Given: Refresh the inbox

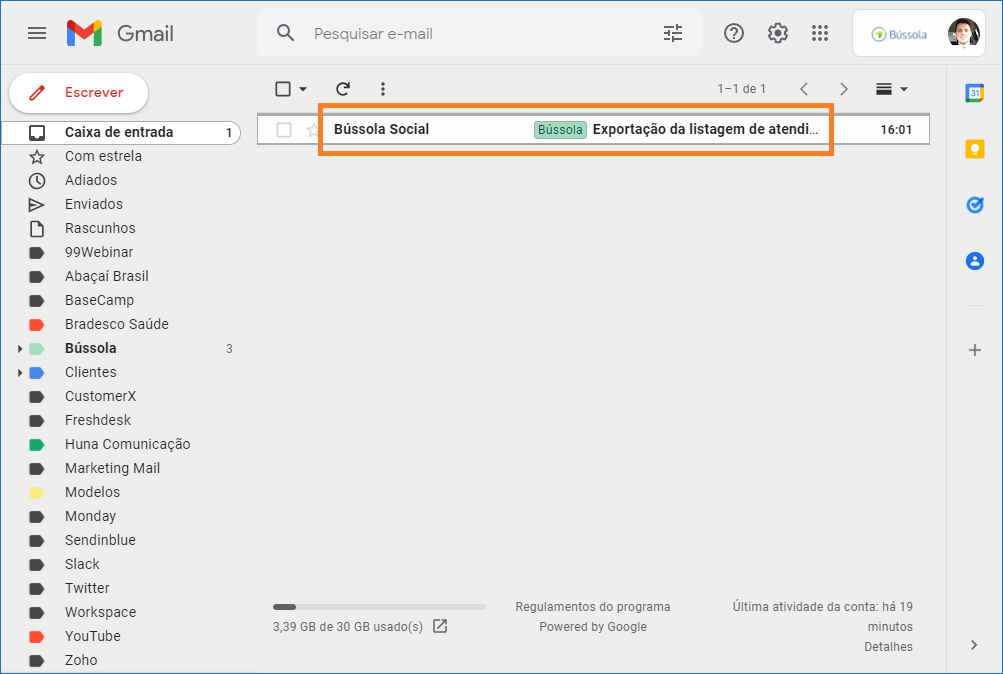Looking at the screenshot, I should [343, 89].
